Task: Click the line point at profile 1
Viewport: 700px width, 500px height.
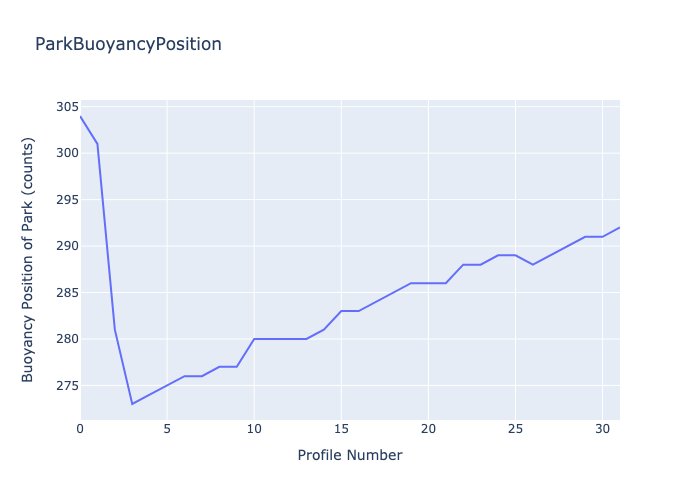Action: [97, 144]
